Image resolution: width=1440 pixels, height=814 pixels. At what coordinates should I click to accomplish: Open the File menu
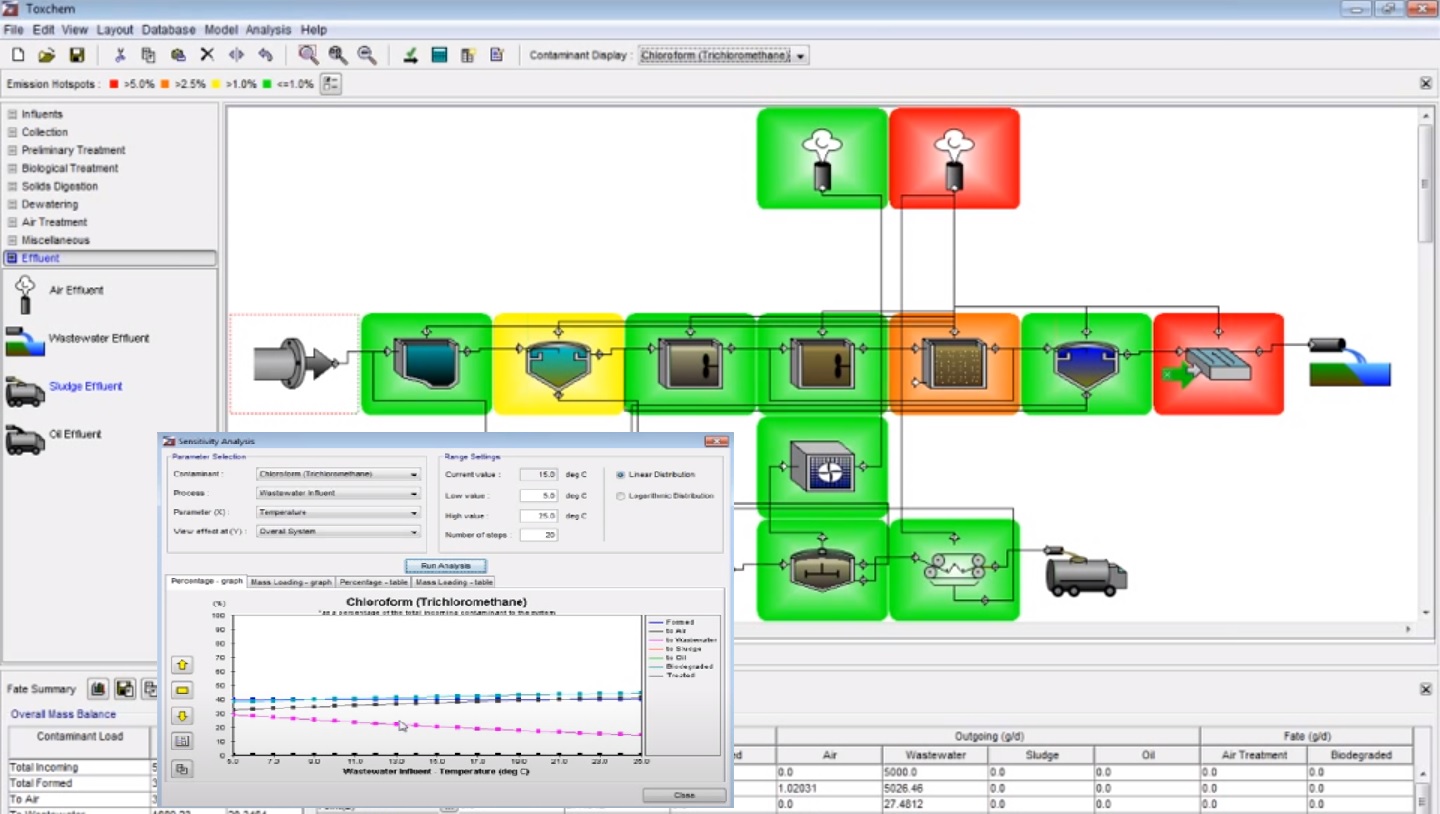[13, 30]
